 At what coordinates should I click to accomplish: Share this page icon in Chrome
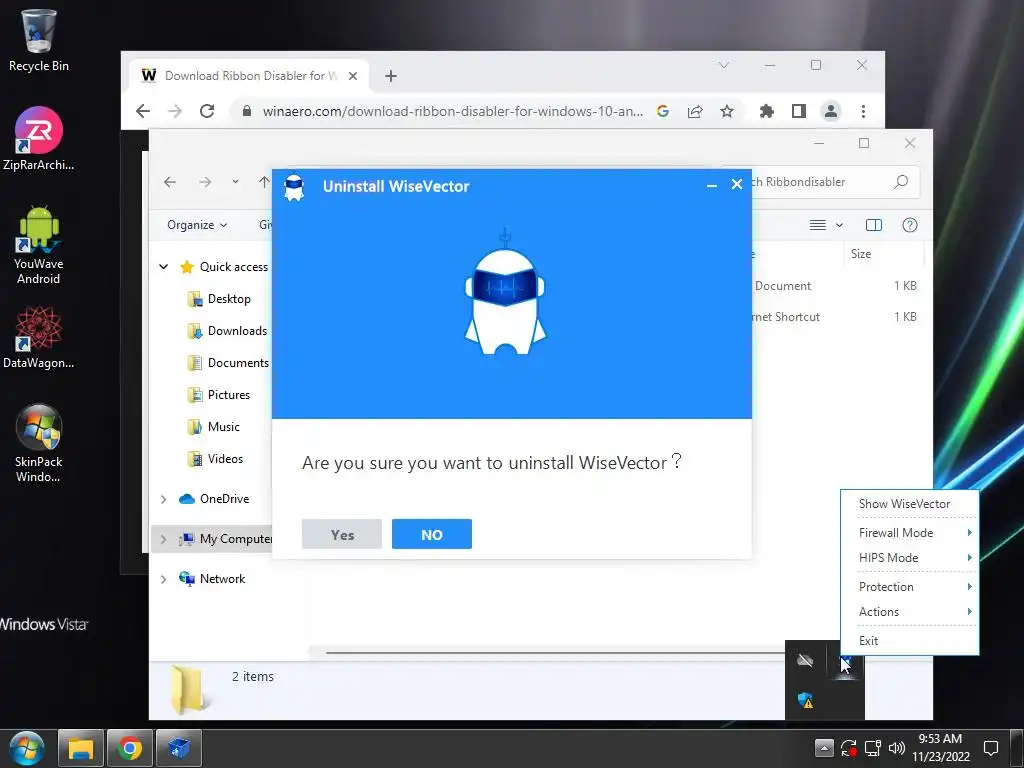695,111
